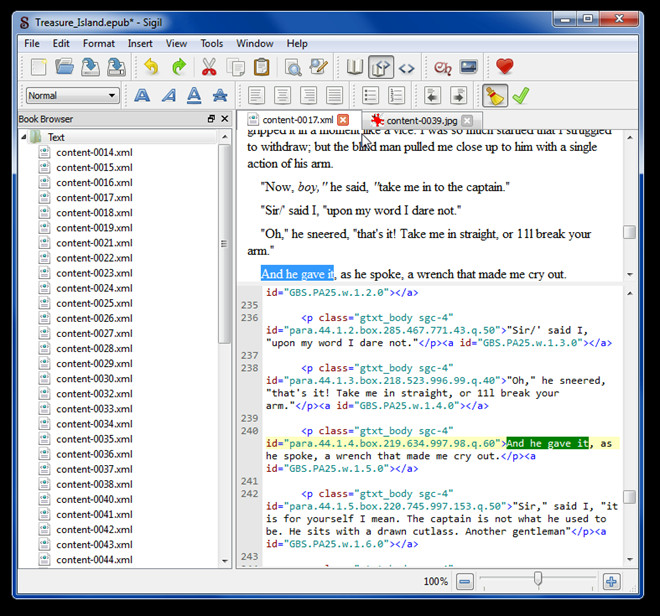660x616 pixels.
Task: Collapse the Text folder in Book Browser
Action: [24, 137]
